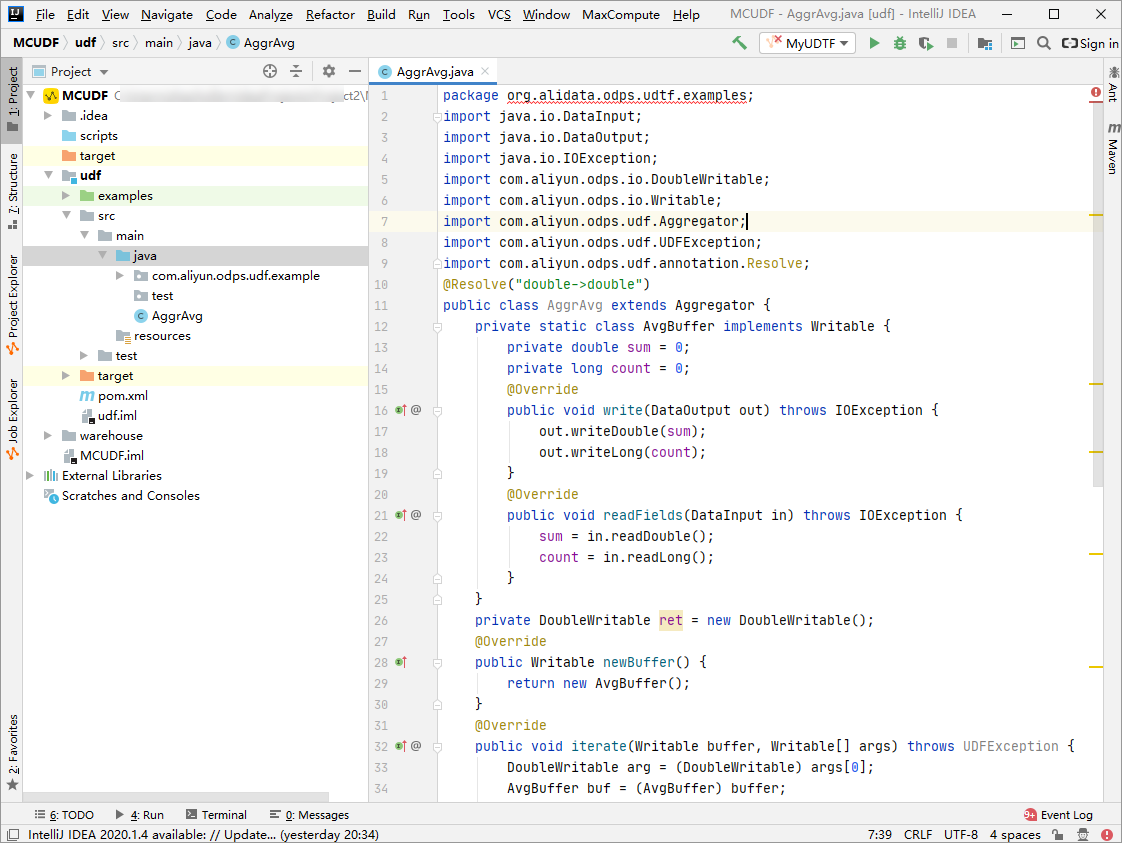Open the Event Log button
1122x843 pixels.
point(1058,815)
